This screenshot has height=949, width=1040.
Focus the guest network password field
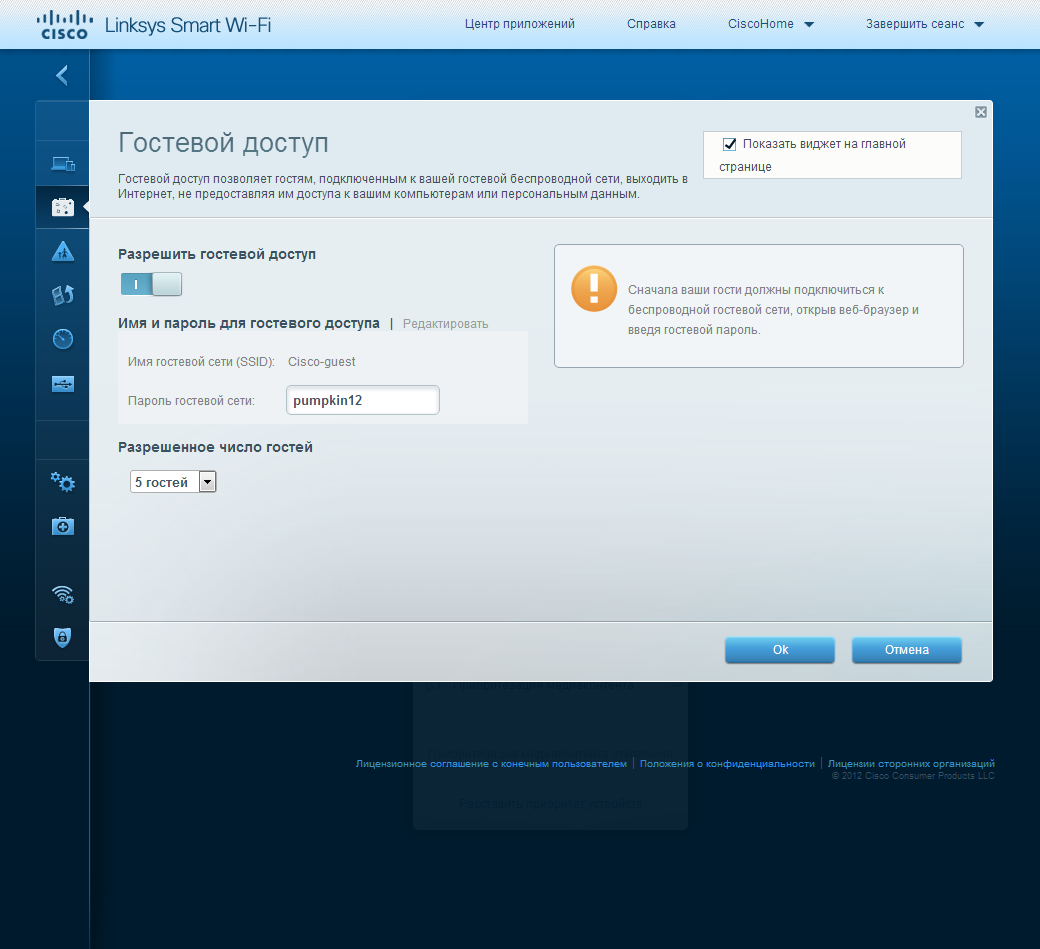point(363,401)
